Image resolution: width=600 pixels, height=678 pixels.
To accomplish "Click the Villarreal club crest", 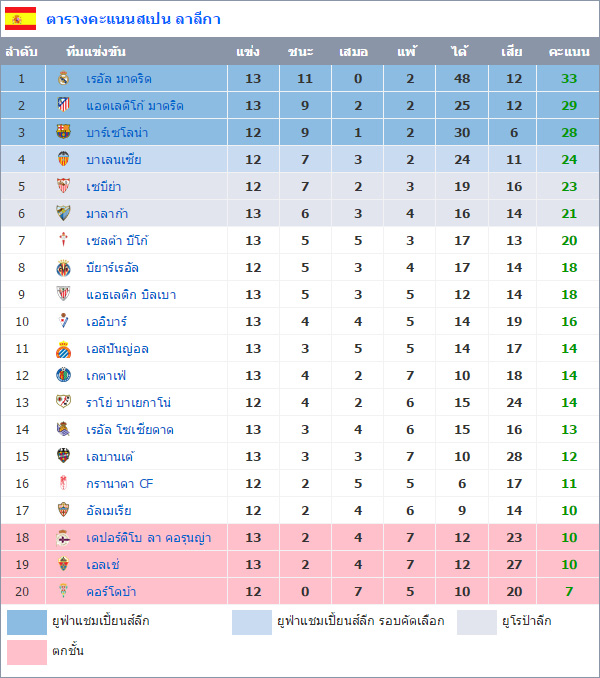I will pyautogui.click(x=64, y=267).
